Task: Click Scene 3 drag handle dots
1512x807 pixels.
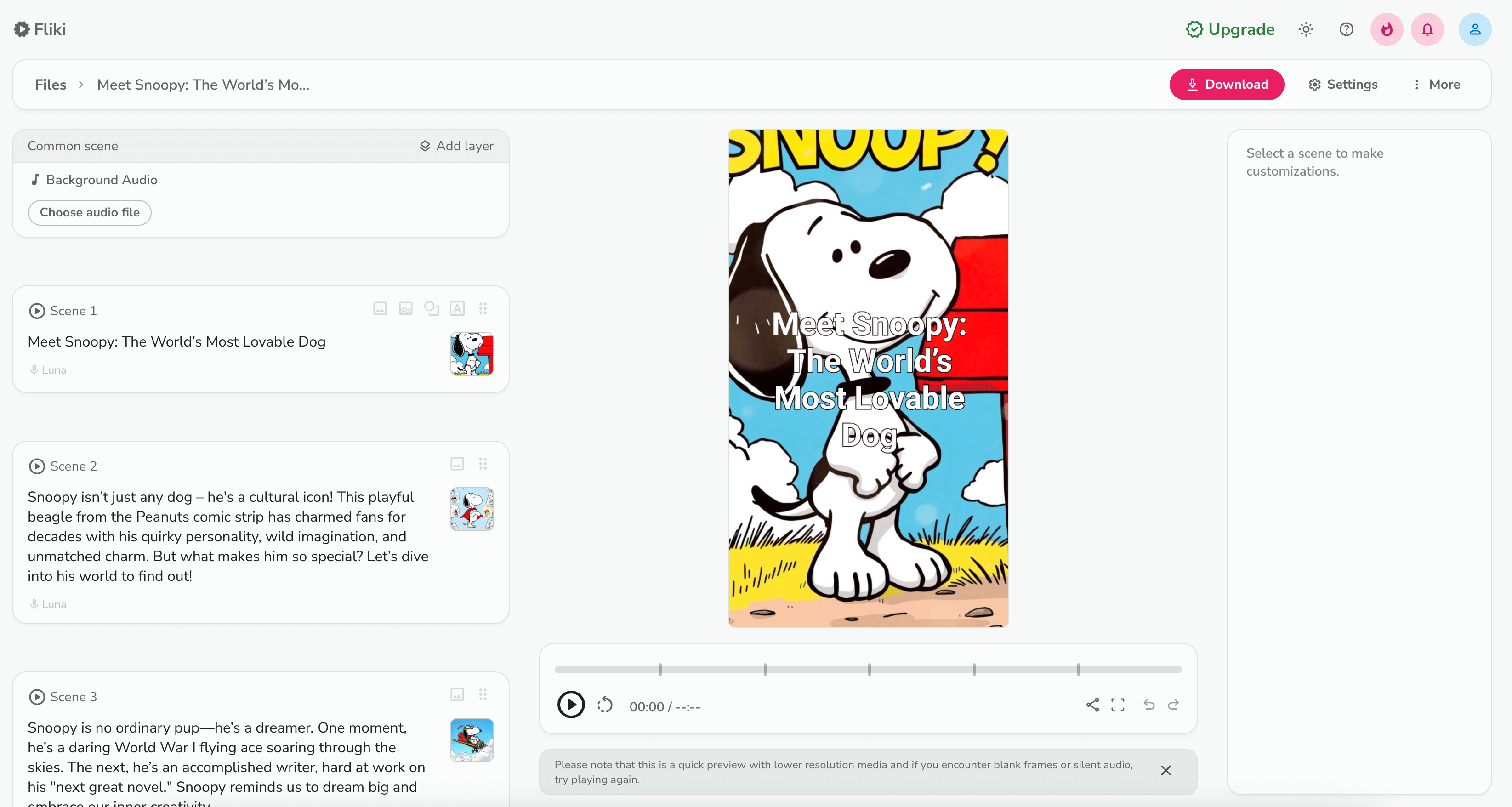Action: [483, 695]
